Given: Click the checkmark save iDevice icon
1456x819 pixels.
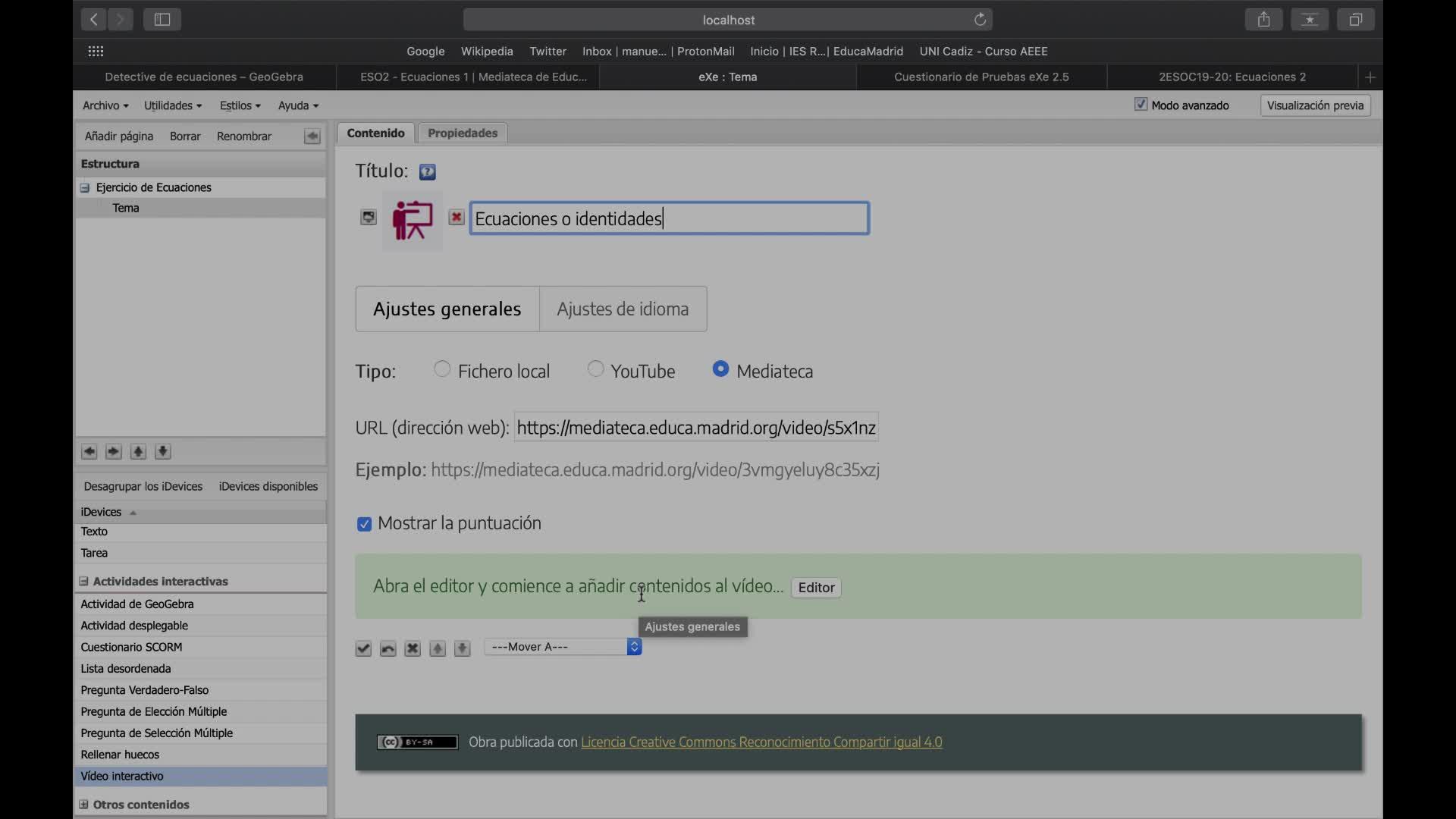Looking at the screenshot, I should (x=363, y=648).
